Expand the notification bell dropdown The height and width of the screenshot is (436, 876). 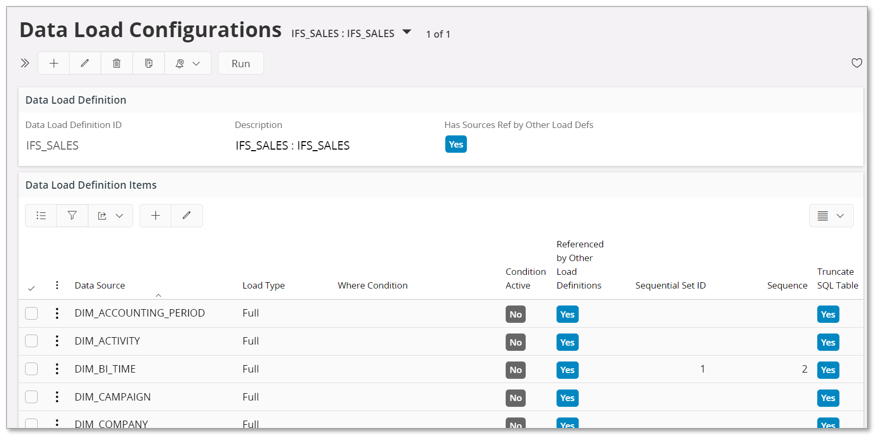tap(187, 63)
